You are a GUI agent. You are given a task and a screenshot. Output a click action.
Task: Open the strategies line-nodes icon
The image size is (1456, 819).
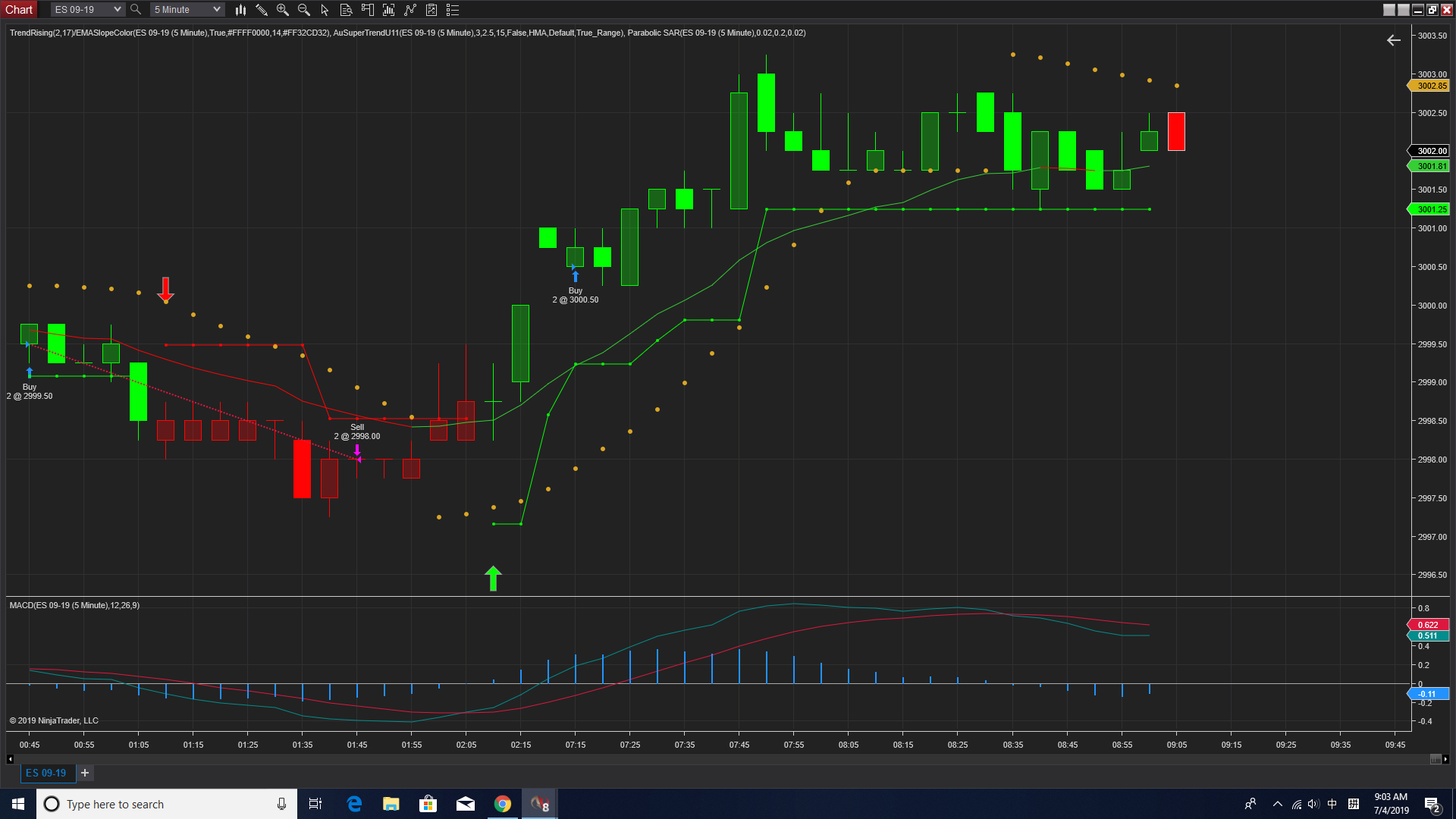(410, 10)
